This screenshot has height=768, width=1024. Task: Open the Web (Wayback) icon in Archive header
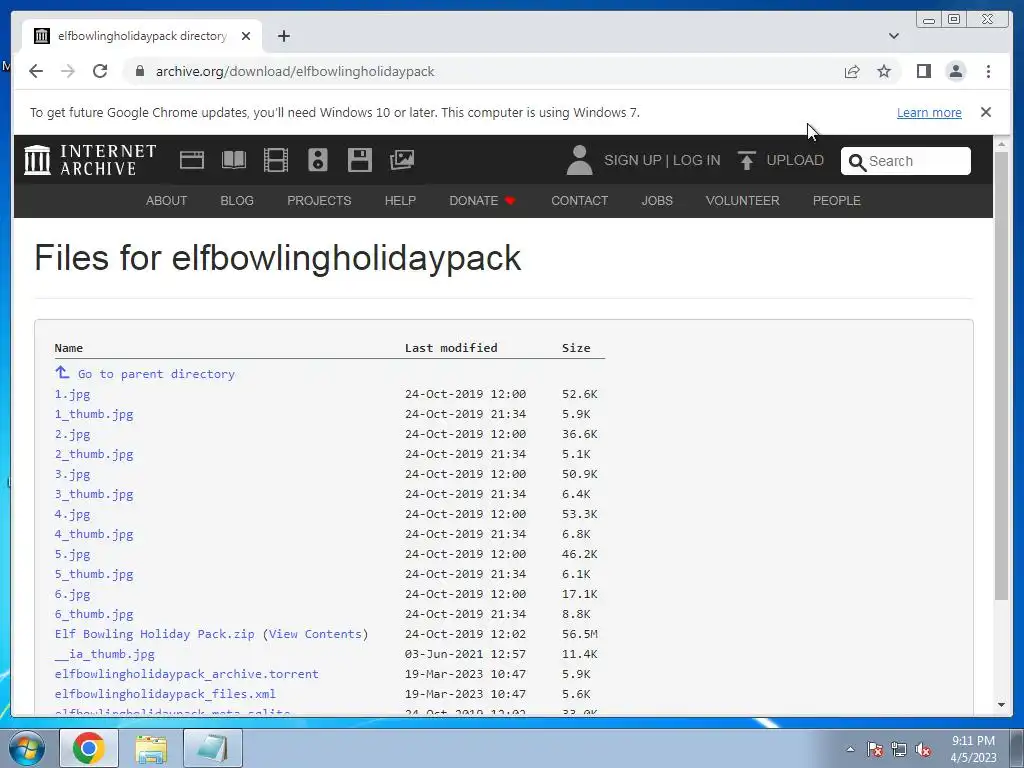[x=192, y=160]
